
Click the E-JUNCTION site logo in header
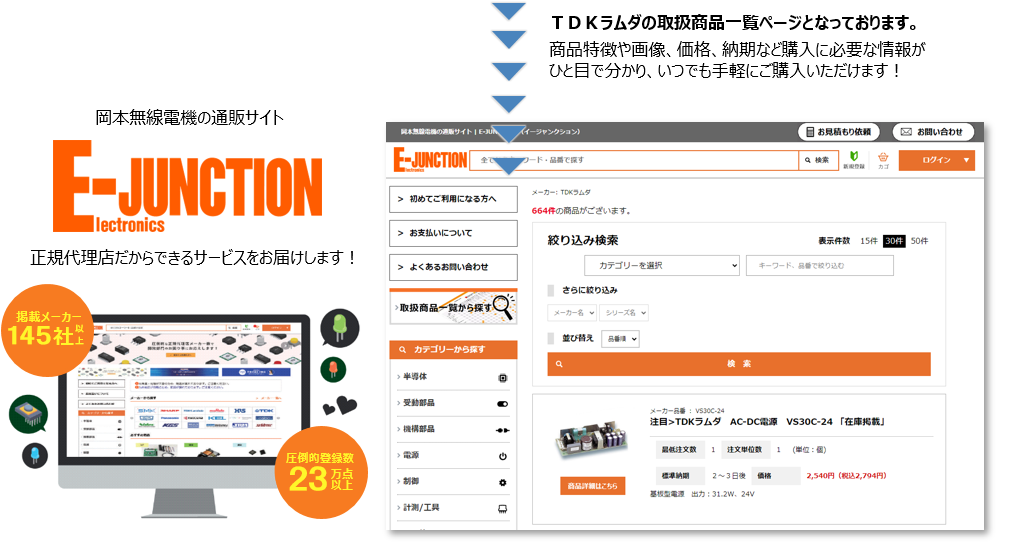point(430,160)
